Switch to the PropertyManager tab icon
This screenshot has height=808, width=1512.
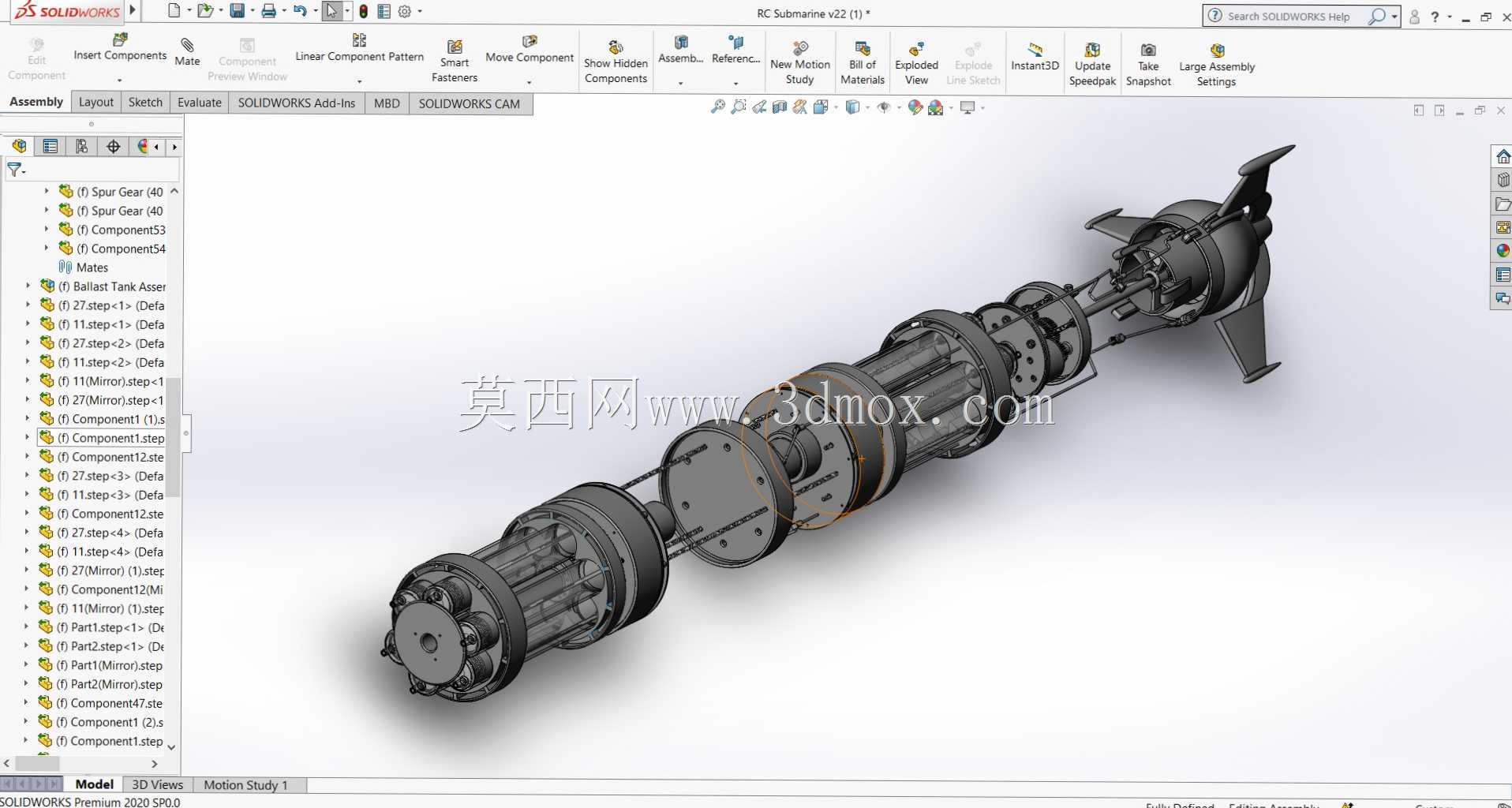[x=51, y=146]
